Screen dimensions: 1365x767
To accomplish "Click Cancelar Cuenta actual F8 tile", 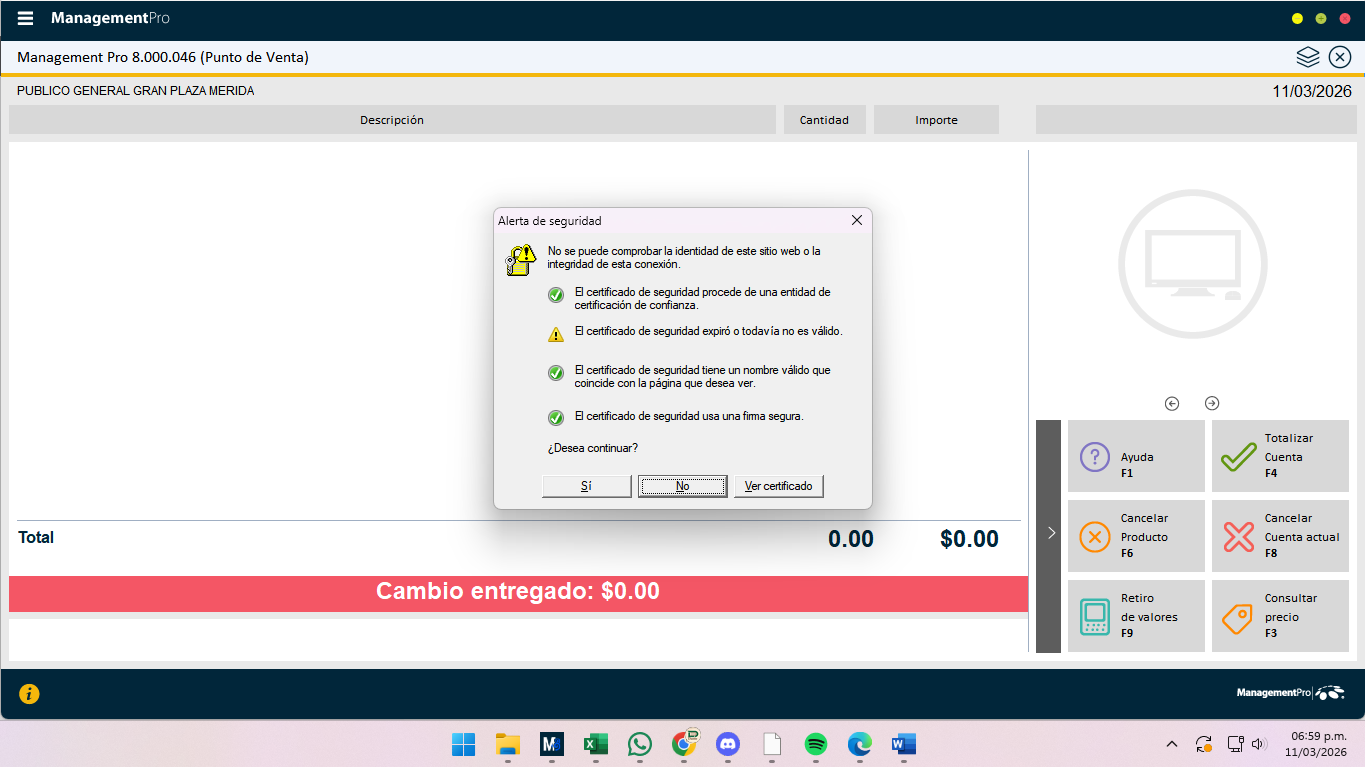I will tap(1280, 536).
